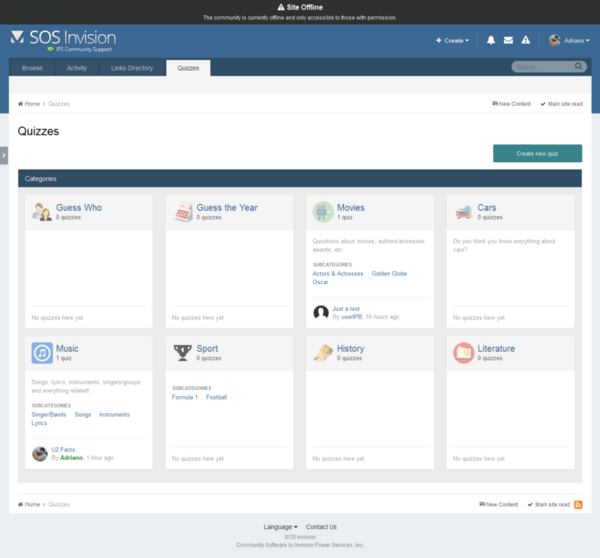Open the Adriano user account dropdown
The height and width of the screenshot is (558, 600).
[568, 41]
